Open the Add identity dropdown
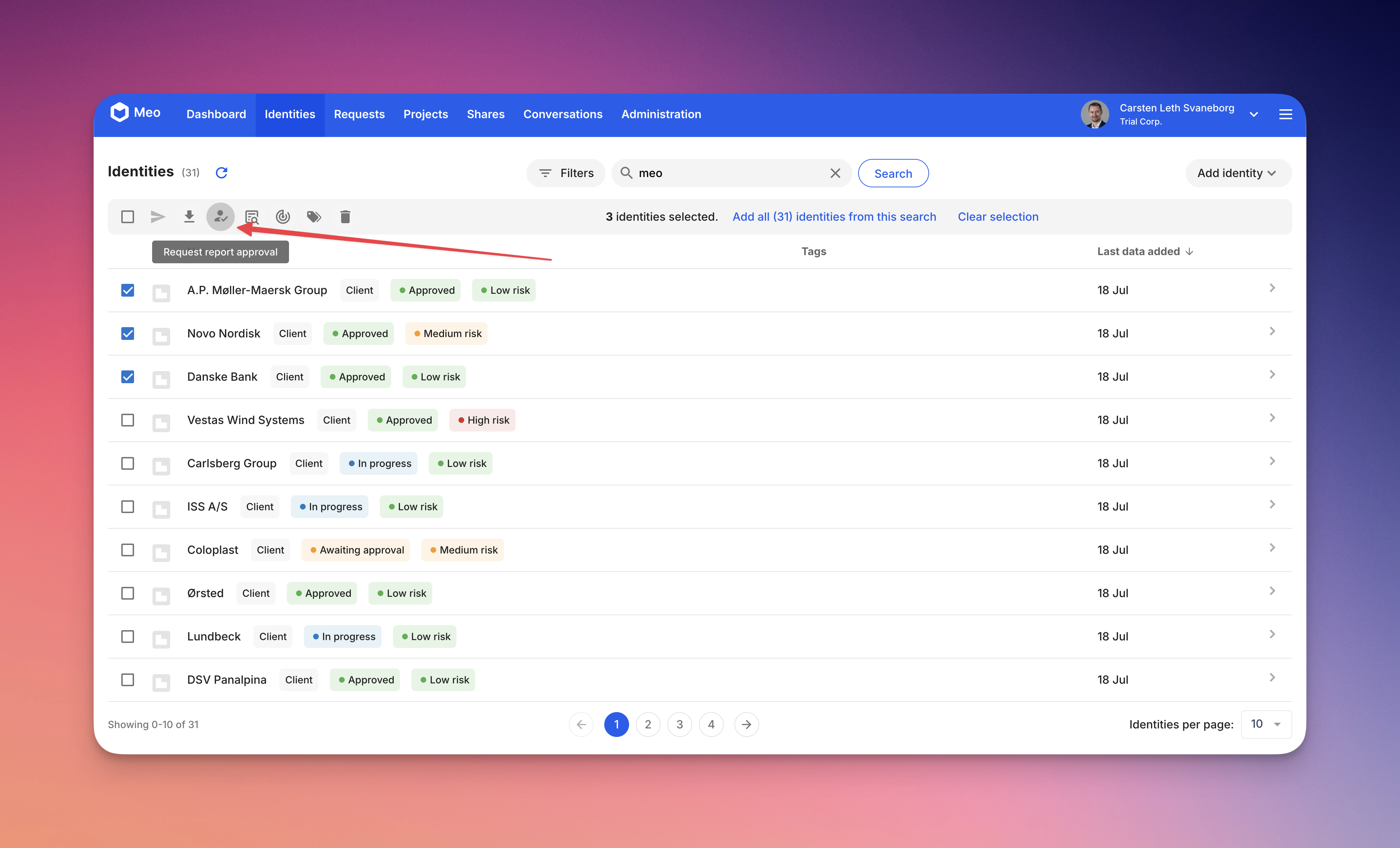The height and width of the screenshot is (848, 1400). [x=1238, y=173]
